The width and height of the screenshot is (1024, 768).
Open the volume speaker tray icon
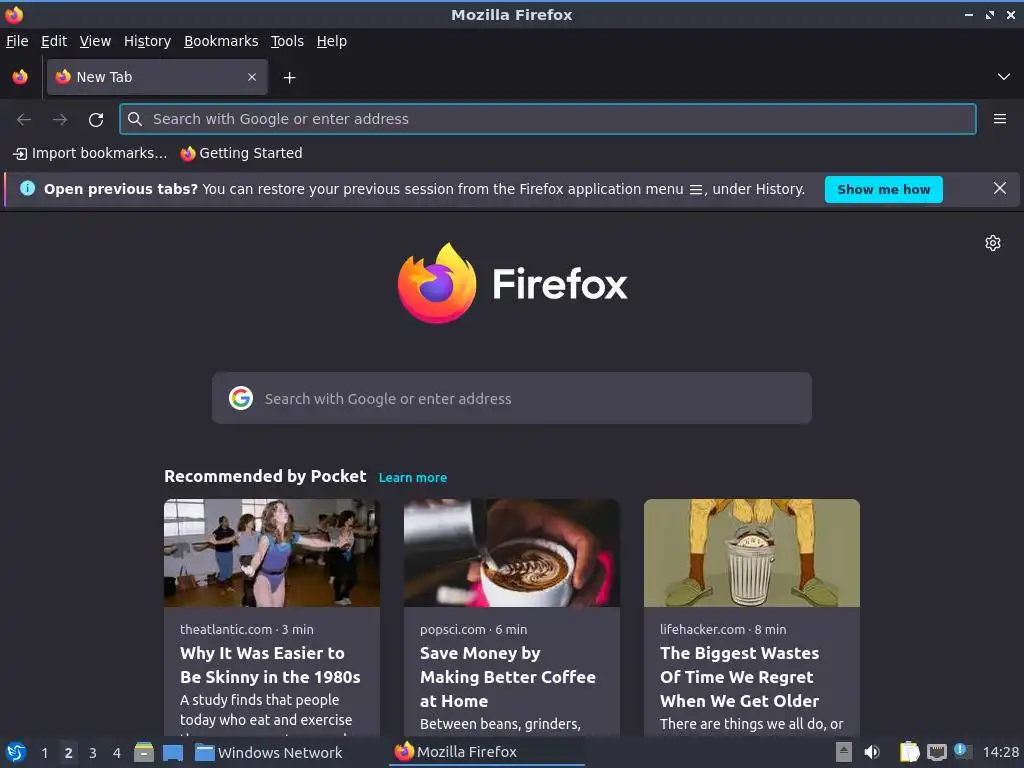pos(872,752)
